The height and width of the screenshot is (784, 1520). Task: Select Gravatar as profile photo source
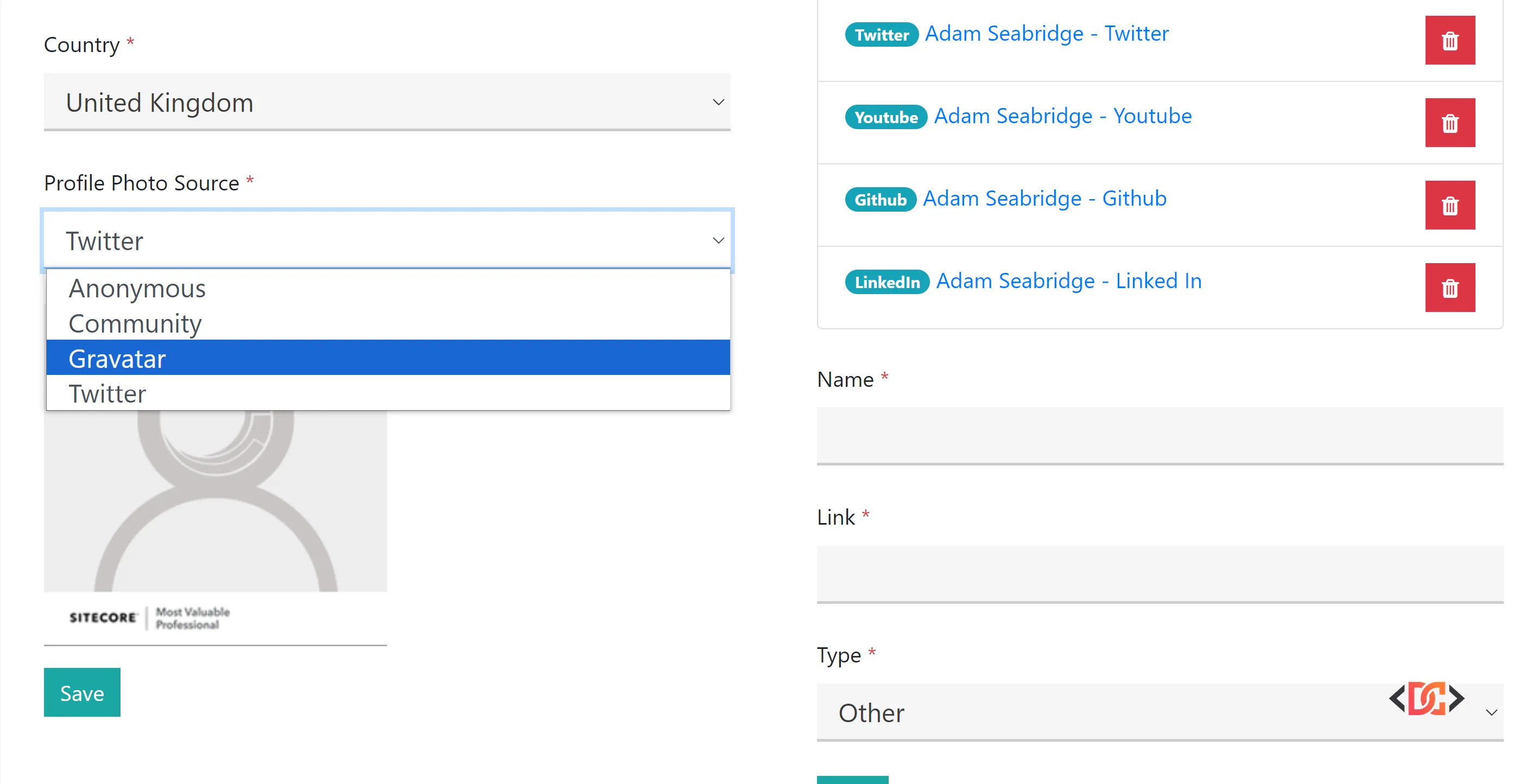[x=117, y=358]
